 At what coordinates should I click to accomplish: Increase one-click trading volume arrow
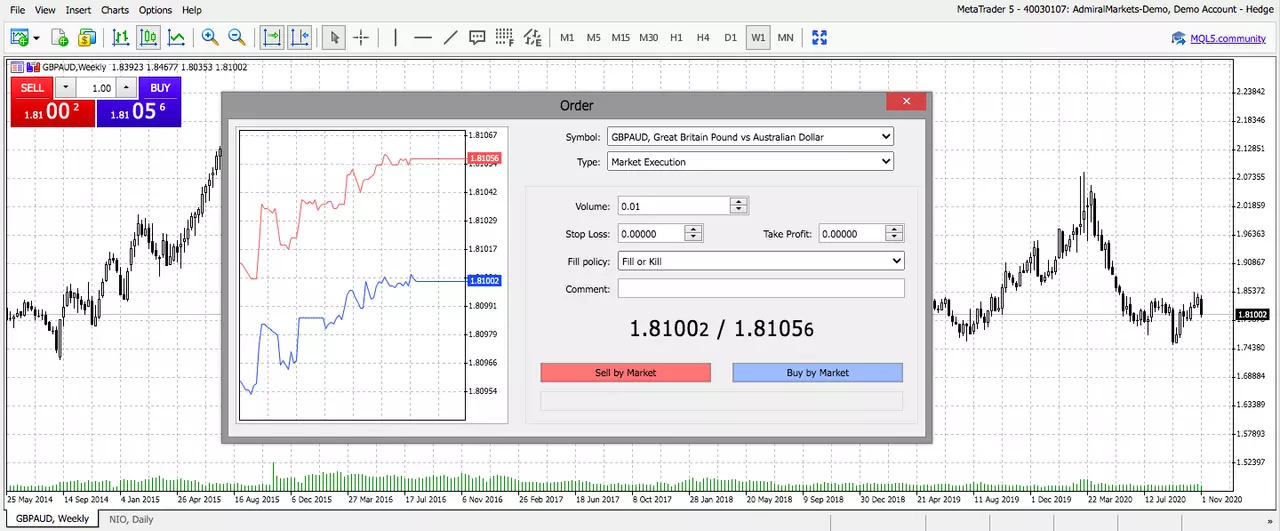click(126, 88)
